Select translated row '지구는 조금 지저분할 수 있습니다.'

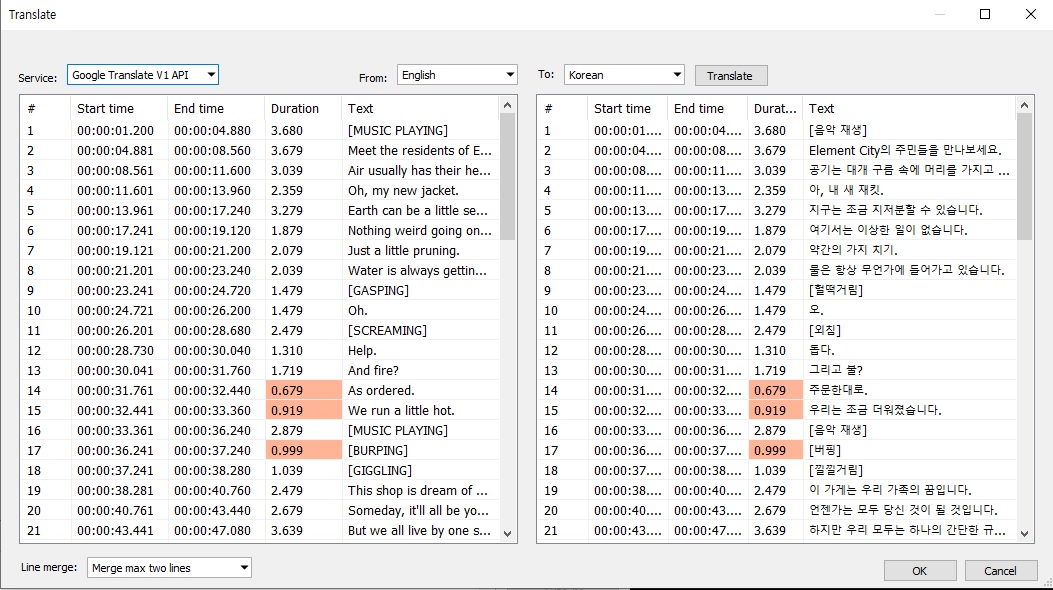point(777,211)
